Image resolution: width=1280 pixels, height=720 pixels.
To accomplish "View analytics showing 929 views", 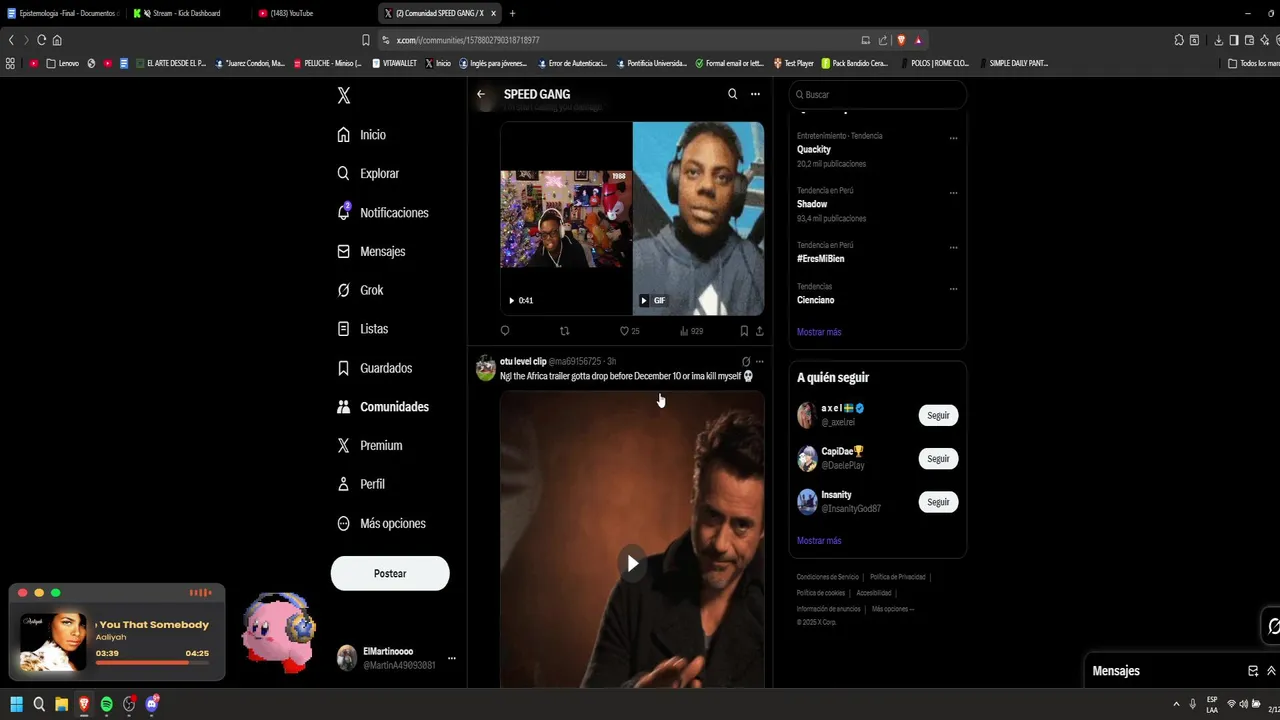I will click(x=691, y=331).
